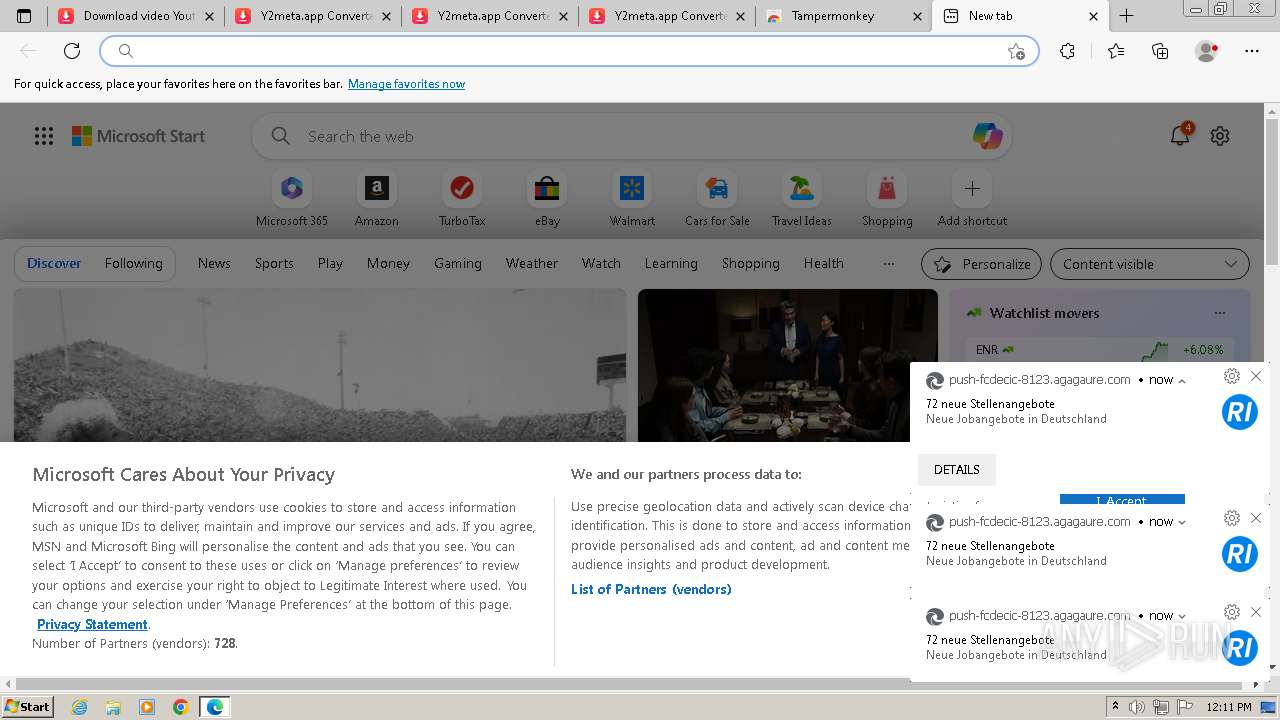Viewport: 1280px width, 720px height.
Task: Open the Weather category
Action: click(531, 263)
